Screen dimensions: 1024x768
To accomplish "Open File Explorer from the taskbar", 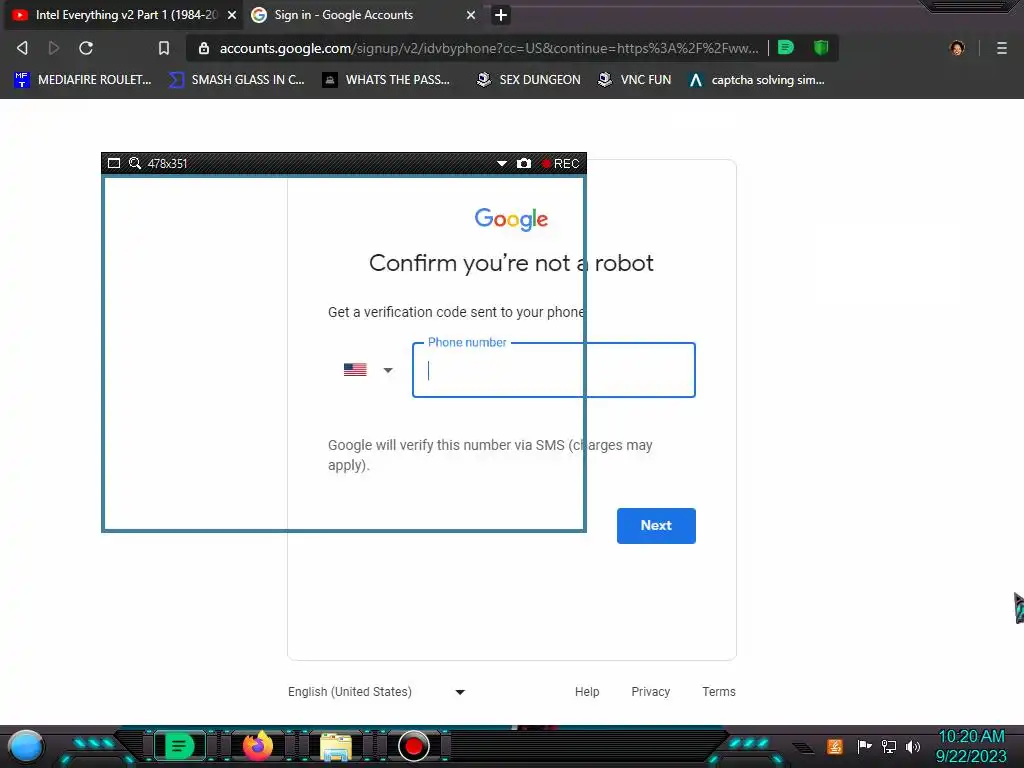I will click(x=336, y=748).
